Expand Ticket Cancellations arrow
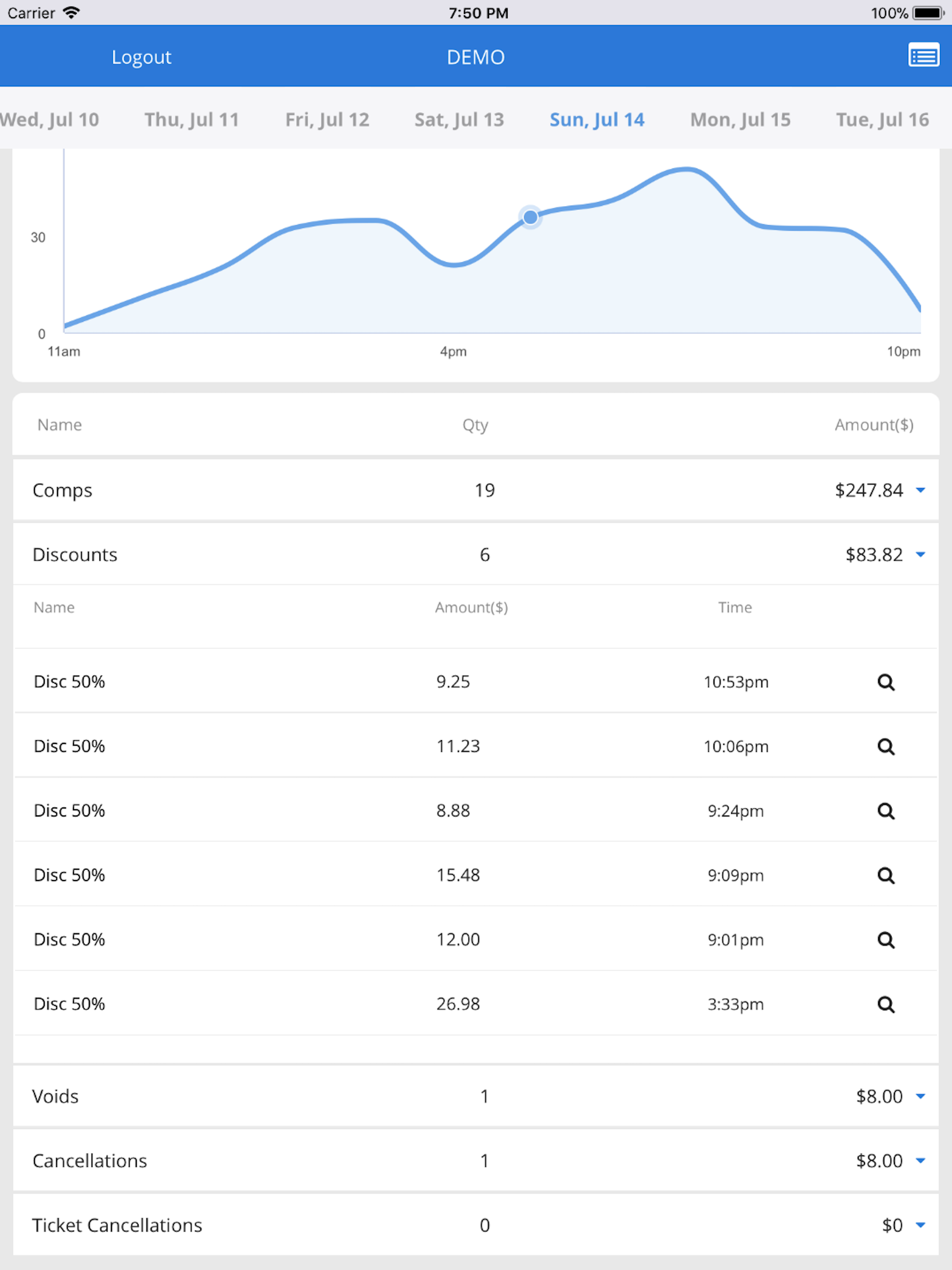Screen dimensions: 952x1270 tap(920, 1224)
